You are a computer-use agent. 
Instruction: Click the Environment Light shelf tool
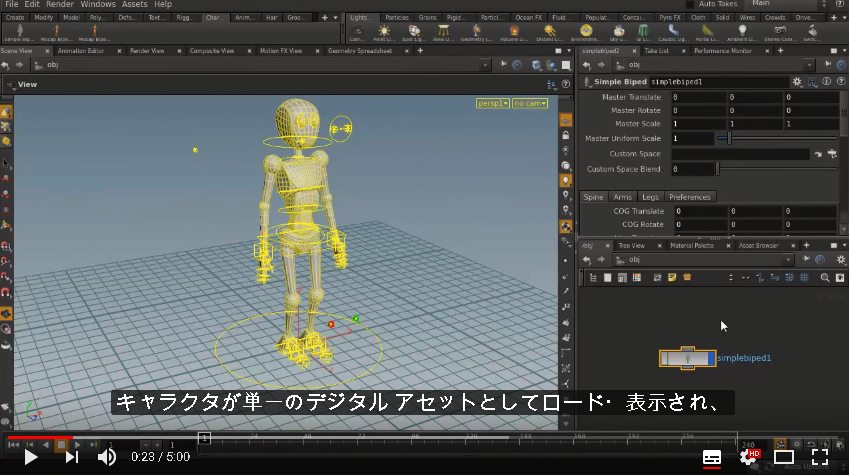(586, 32)
